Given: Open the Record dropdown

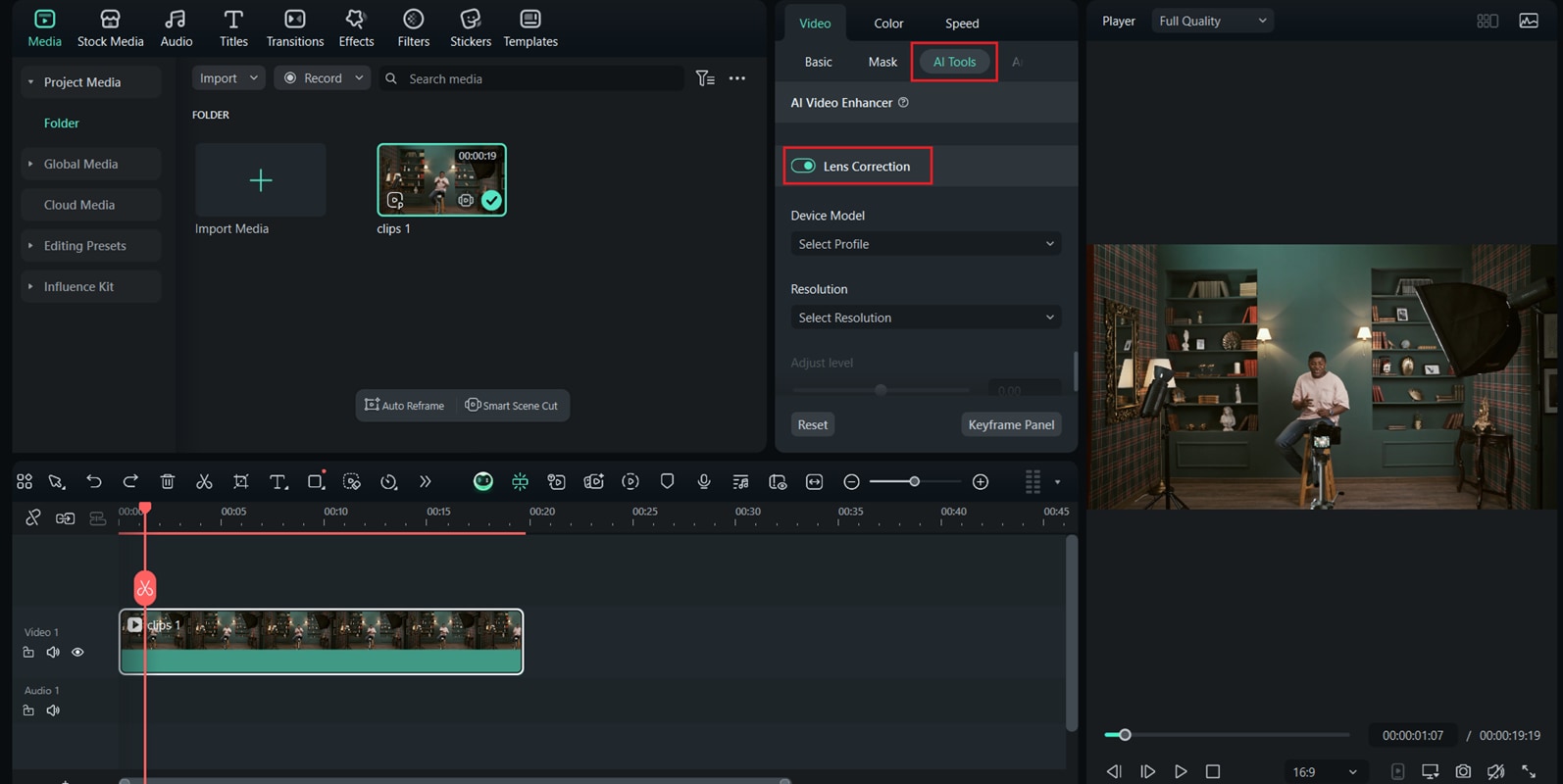Looking at the screenshot, I should tap(323, 78).
